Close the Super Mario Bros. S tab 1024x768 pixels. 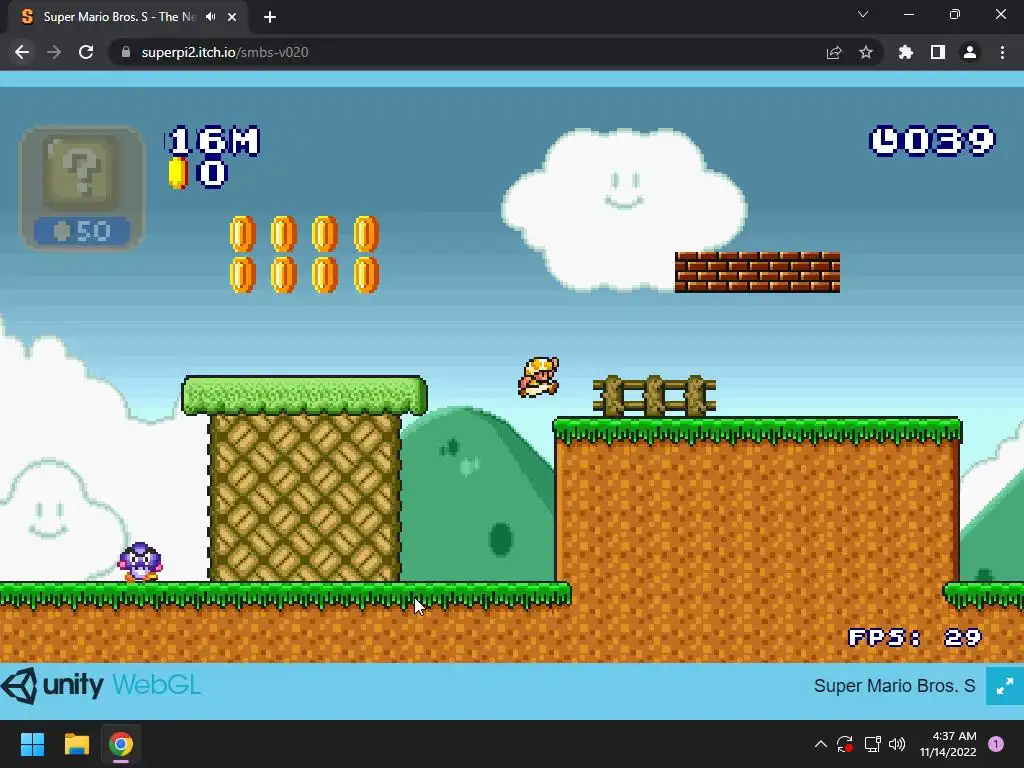point(232,17)
